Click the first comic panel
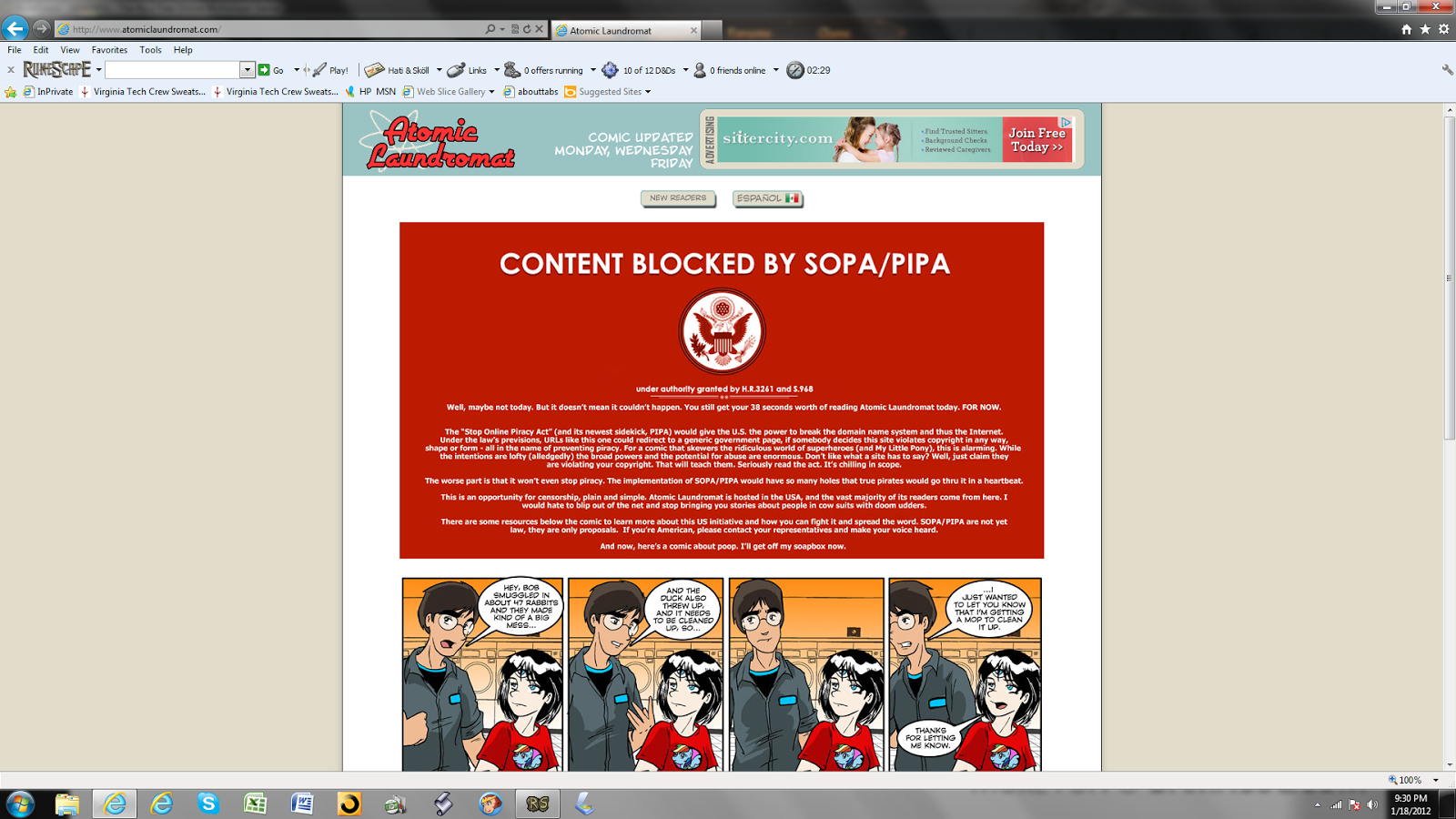The height and width of the screenshot is (819, 1456). pos(483,674)
